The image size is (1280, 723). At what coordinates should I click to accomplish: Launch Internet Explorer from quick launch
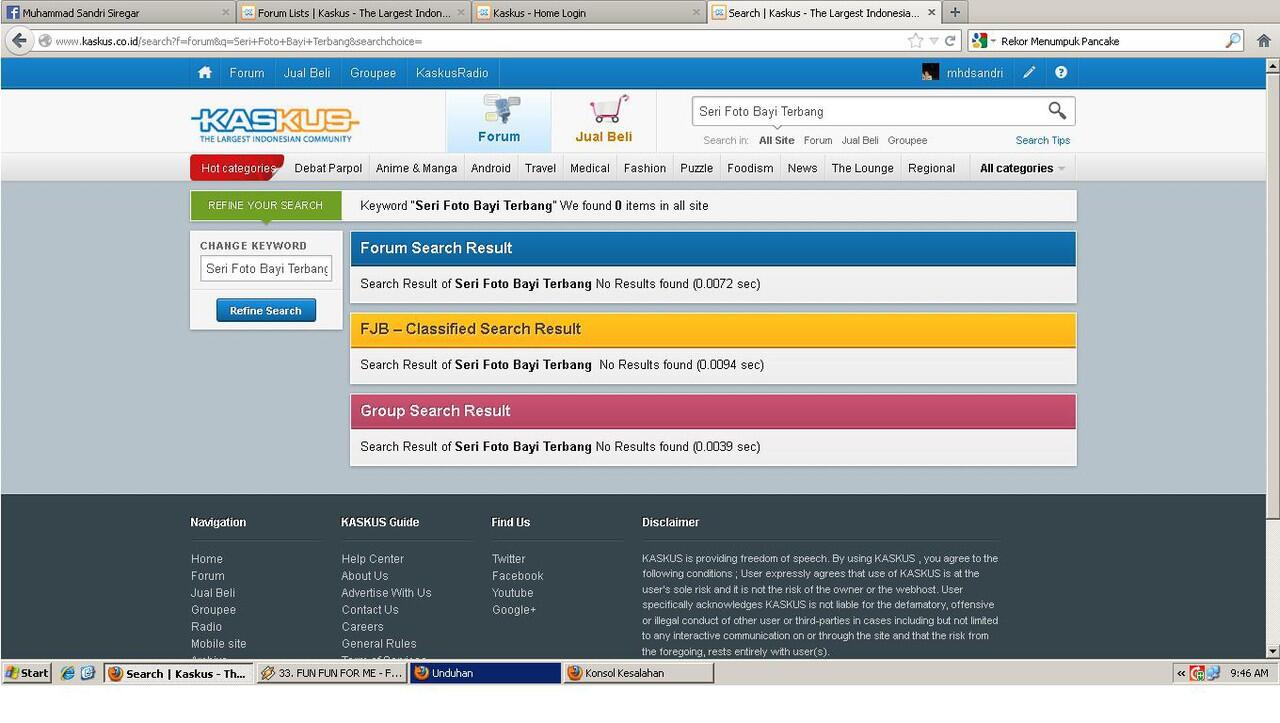68,673
